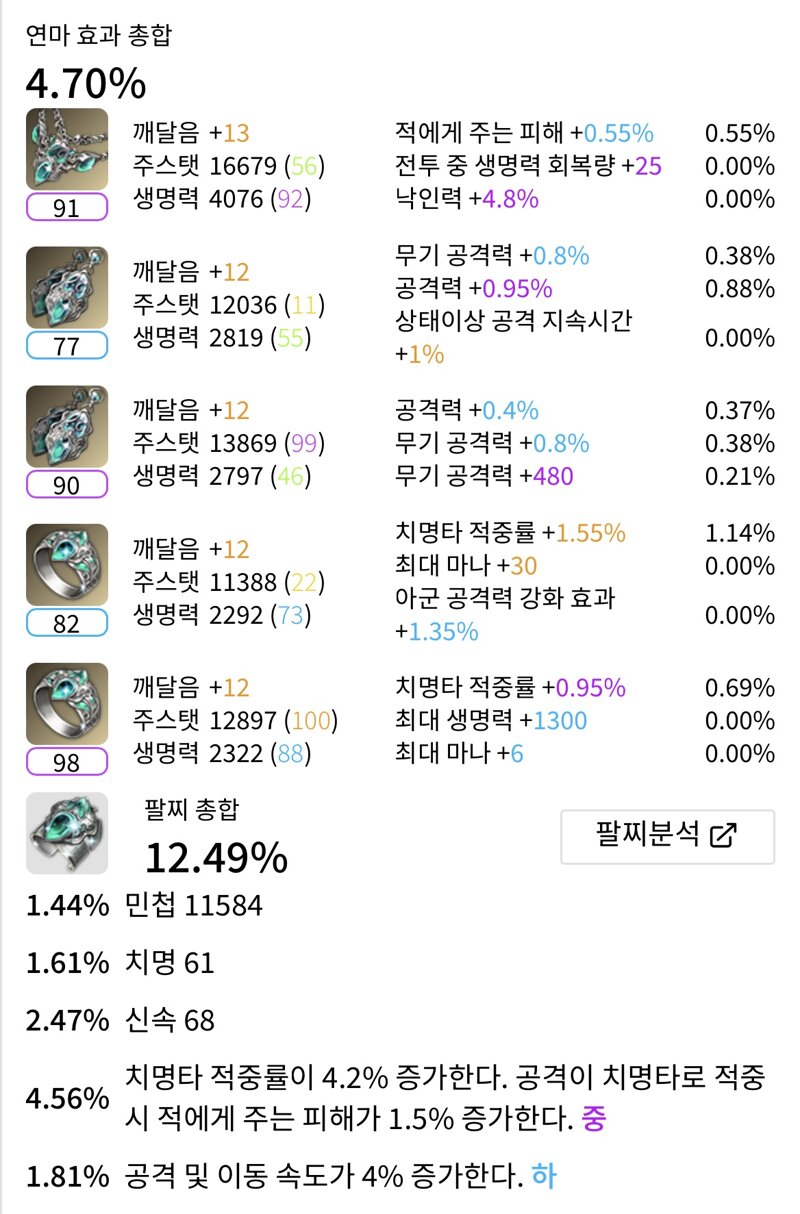Click the 민첩 11584 stat row
This screenshot has width=800, height=1214.
(145, 906)
